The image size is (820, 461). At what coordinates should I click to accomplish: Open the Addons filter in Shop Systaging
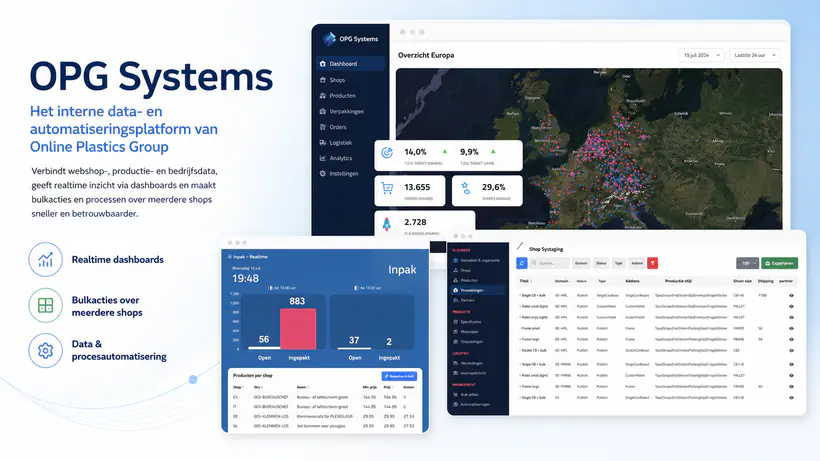[636, 263]
